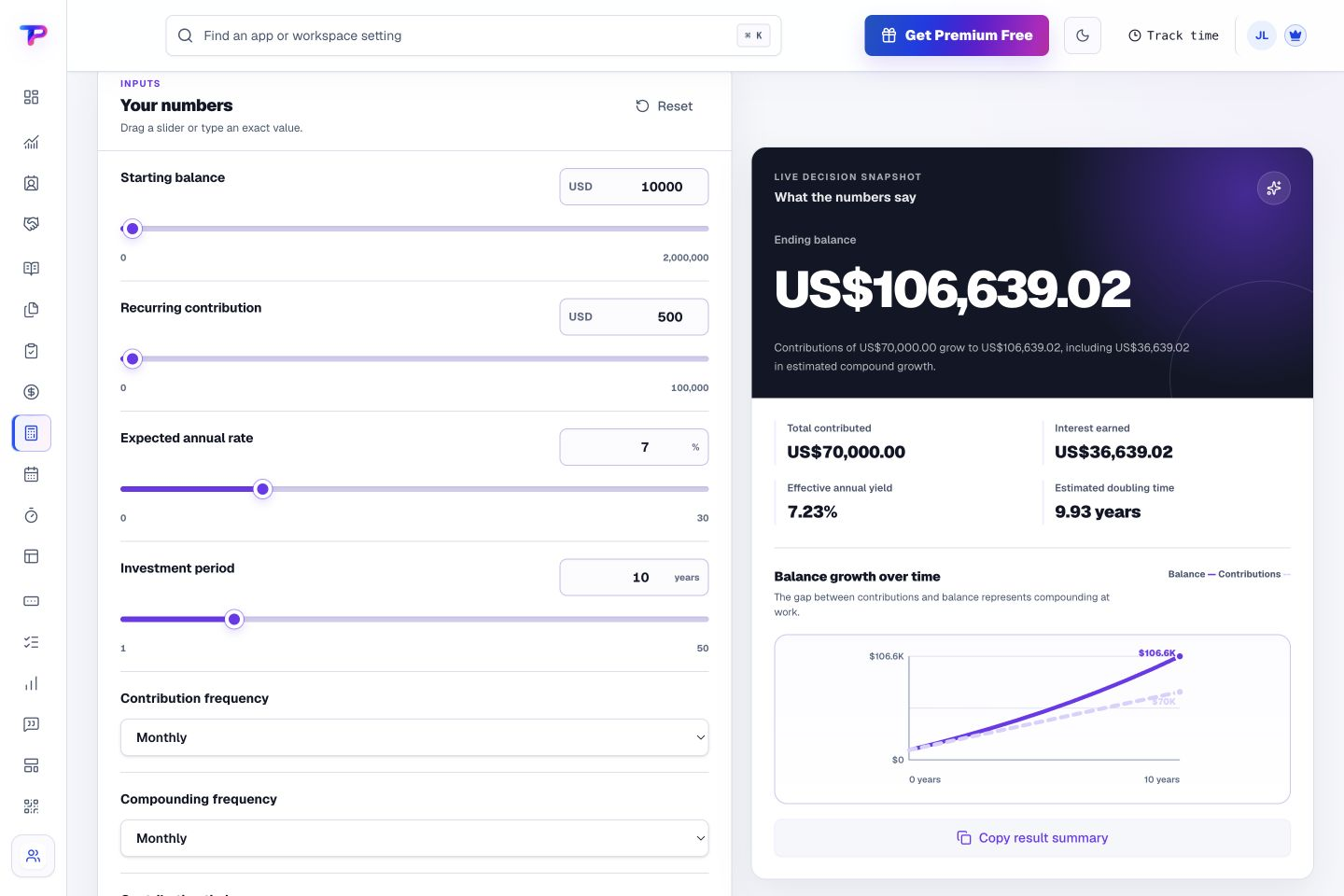The width and height of the screenshot is (1344, 896).
Task: Focus the Starting balance USD input field
Action: point(634,187)
